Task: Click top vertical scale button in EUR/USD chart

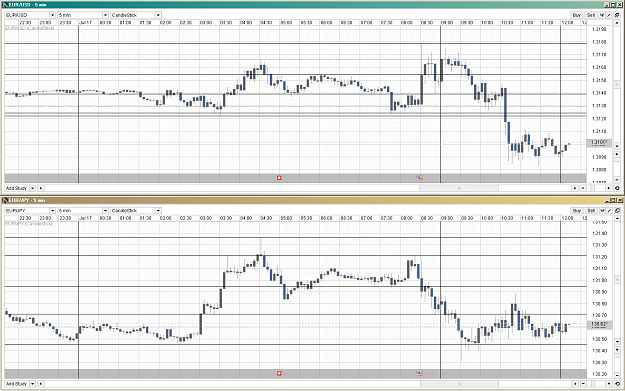Action: click(x=617, y=23)
